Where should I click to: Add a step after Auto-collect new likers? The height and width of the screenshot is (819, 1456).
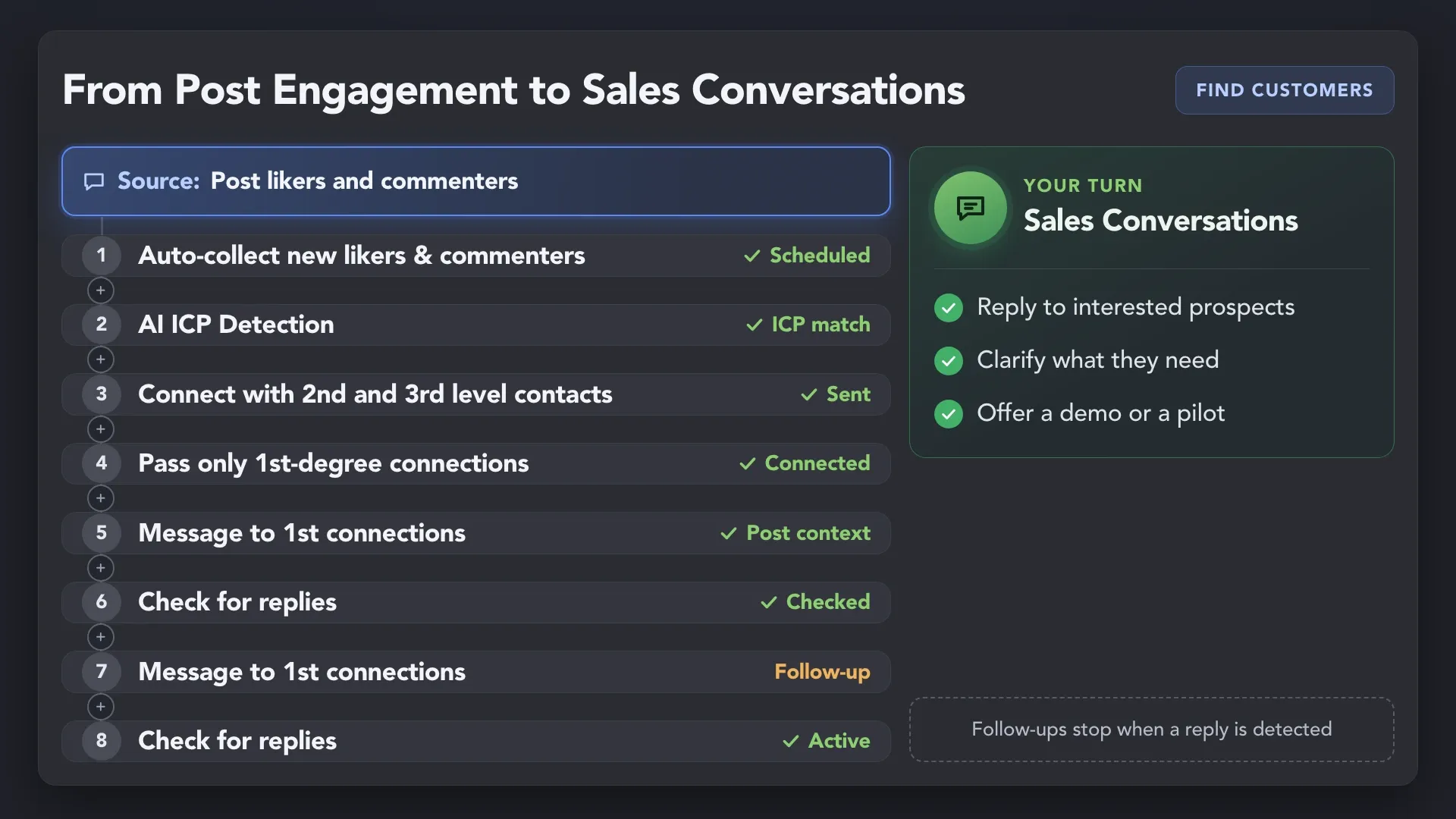(101, 290)
